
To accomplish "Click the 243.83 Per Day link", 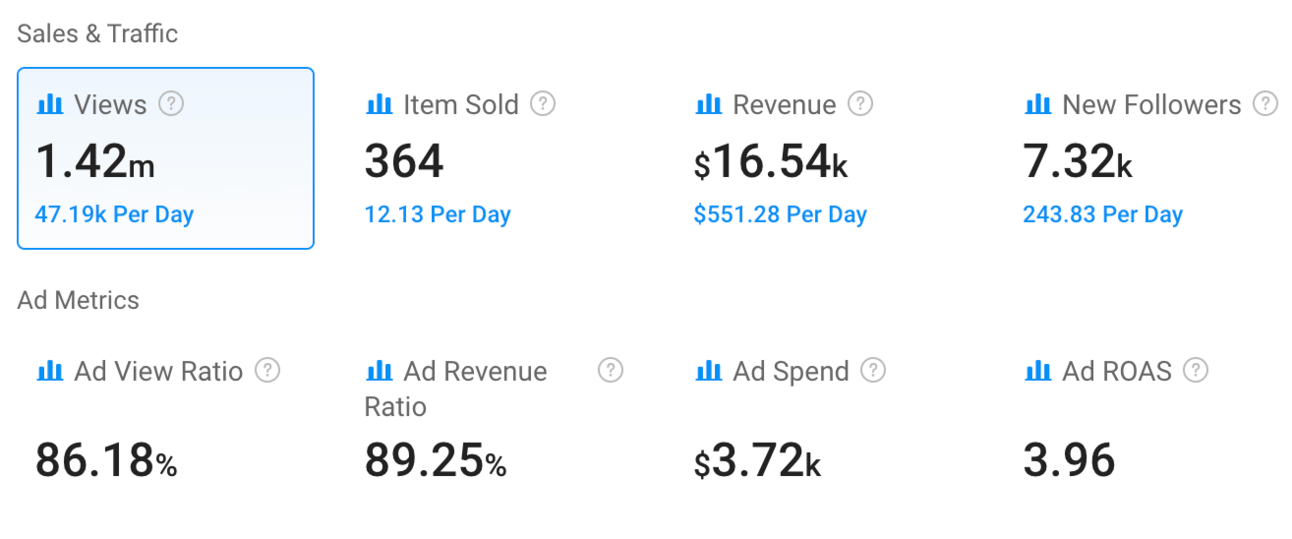I will click(x=1102, y=215).
